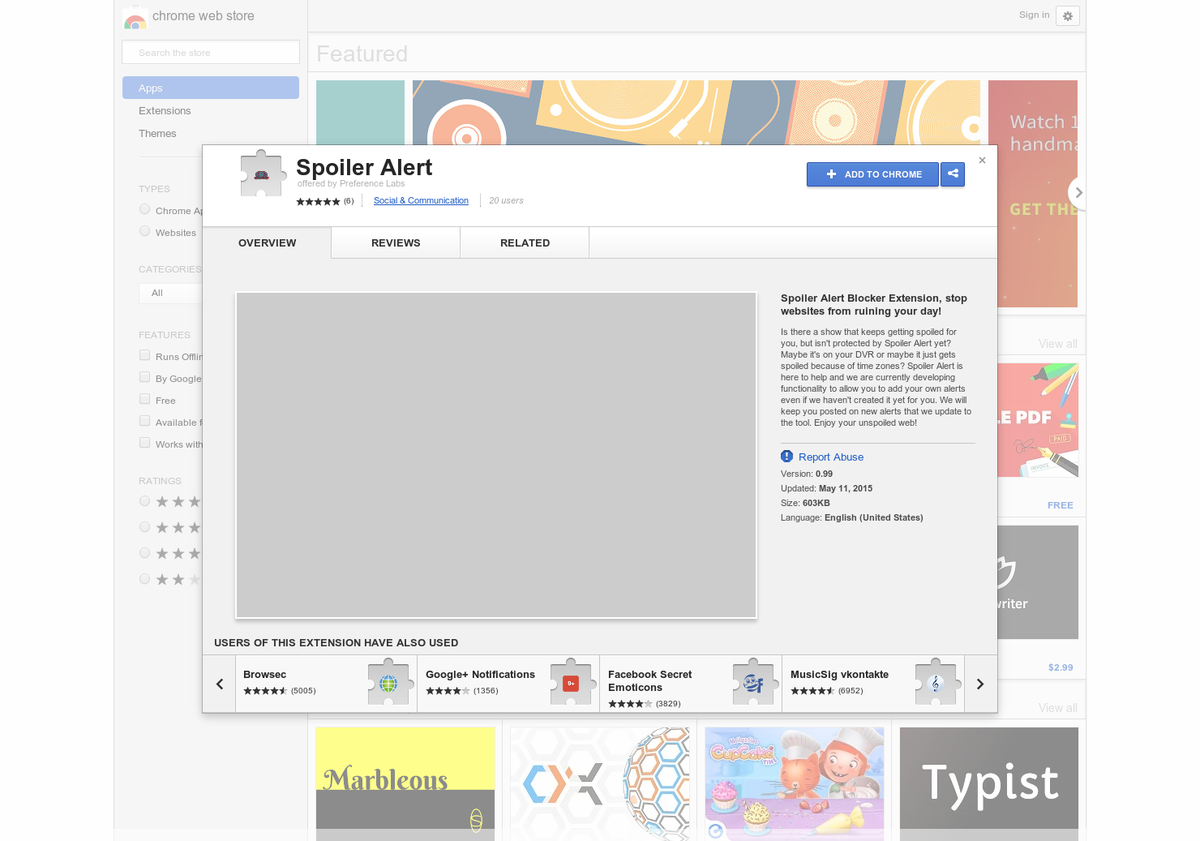Click Sign in link

[x=1034, y=15]
